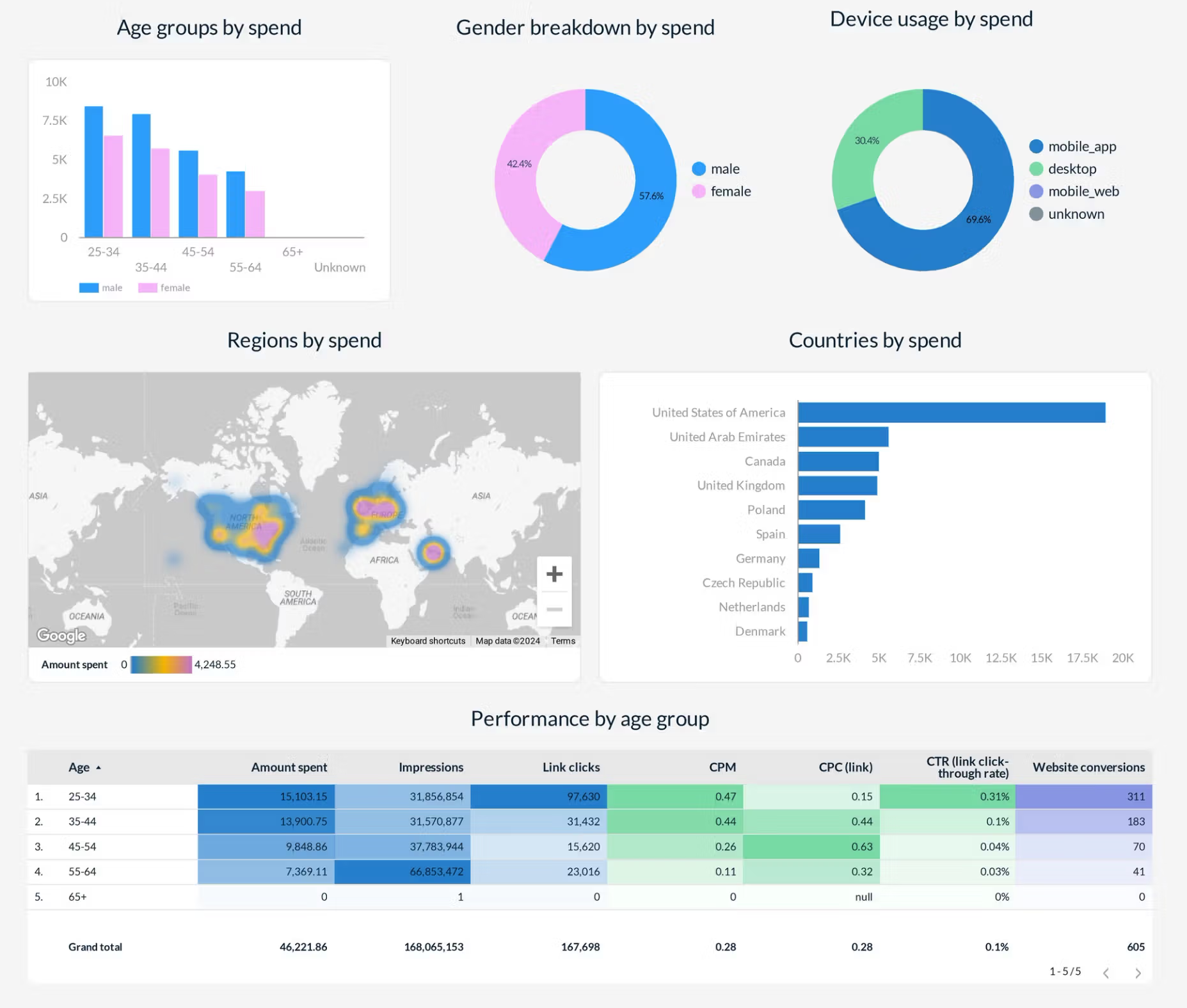Sort by Website conversions column header
Image resolution: width=1187 pixels, height=1008 pixels.
point(1088,767)
